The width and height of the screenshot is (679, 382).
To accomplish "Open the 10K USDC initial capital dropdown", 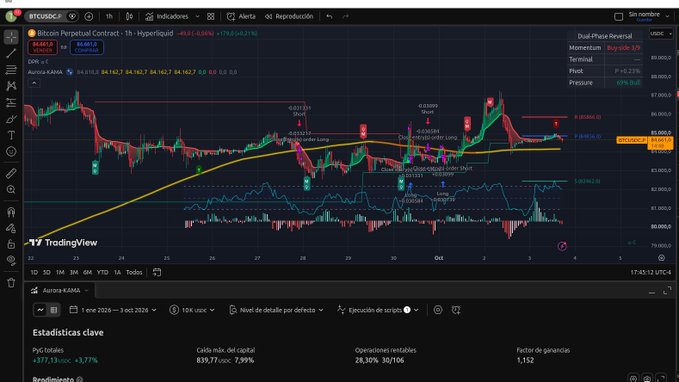I will 192,310.
